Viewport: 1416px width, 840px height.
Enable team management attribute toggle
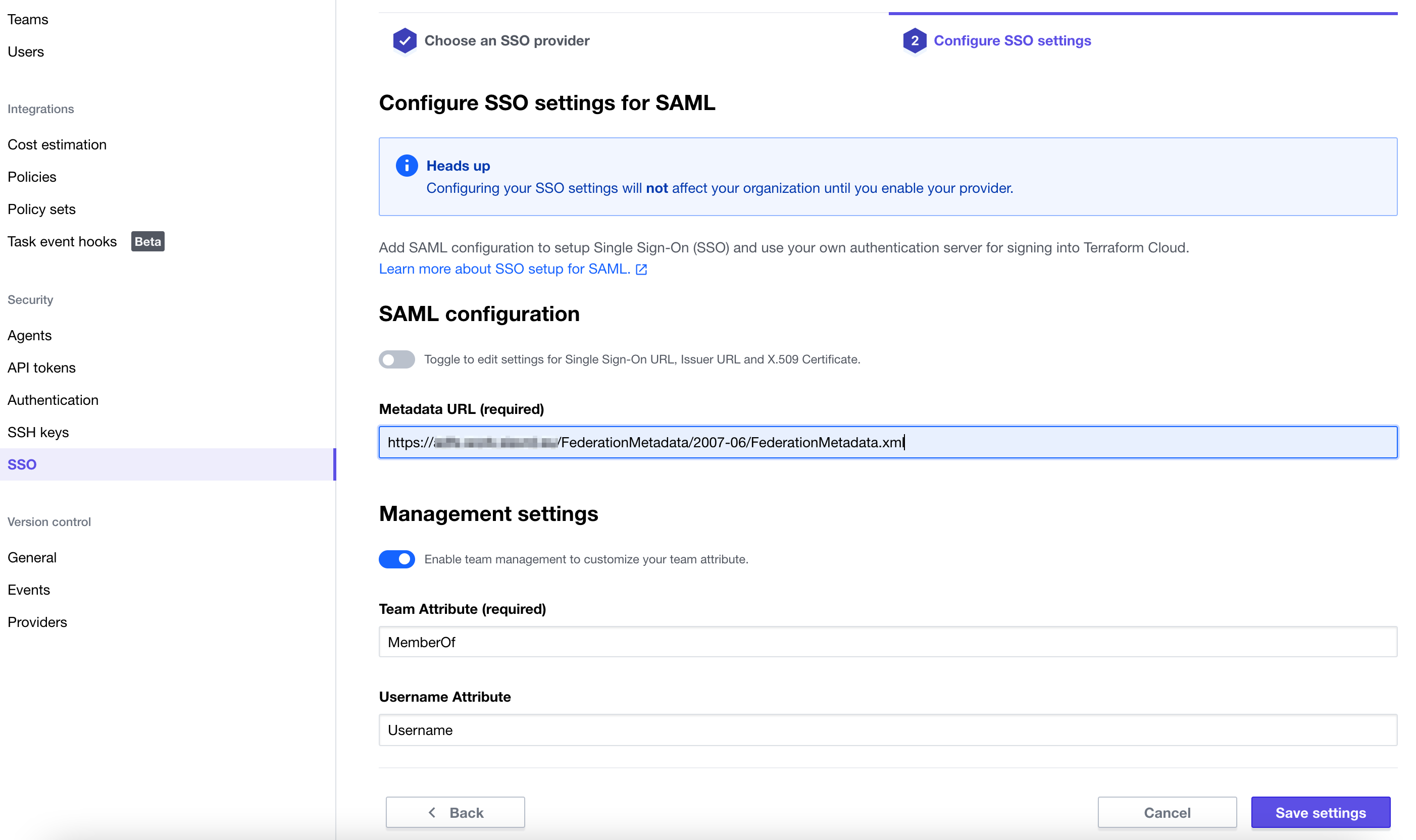(397, 559)
